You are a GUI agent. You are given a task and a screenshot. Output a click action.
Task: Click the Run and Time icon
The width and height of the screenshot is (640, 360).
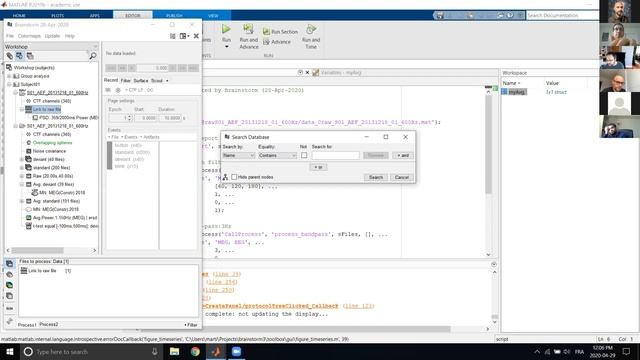tap(311, 29)
